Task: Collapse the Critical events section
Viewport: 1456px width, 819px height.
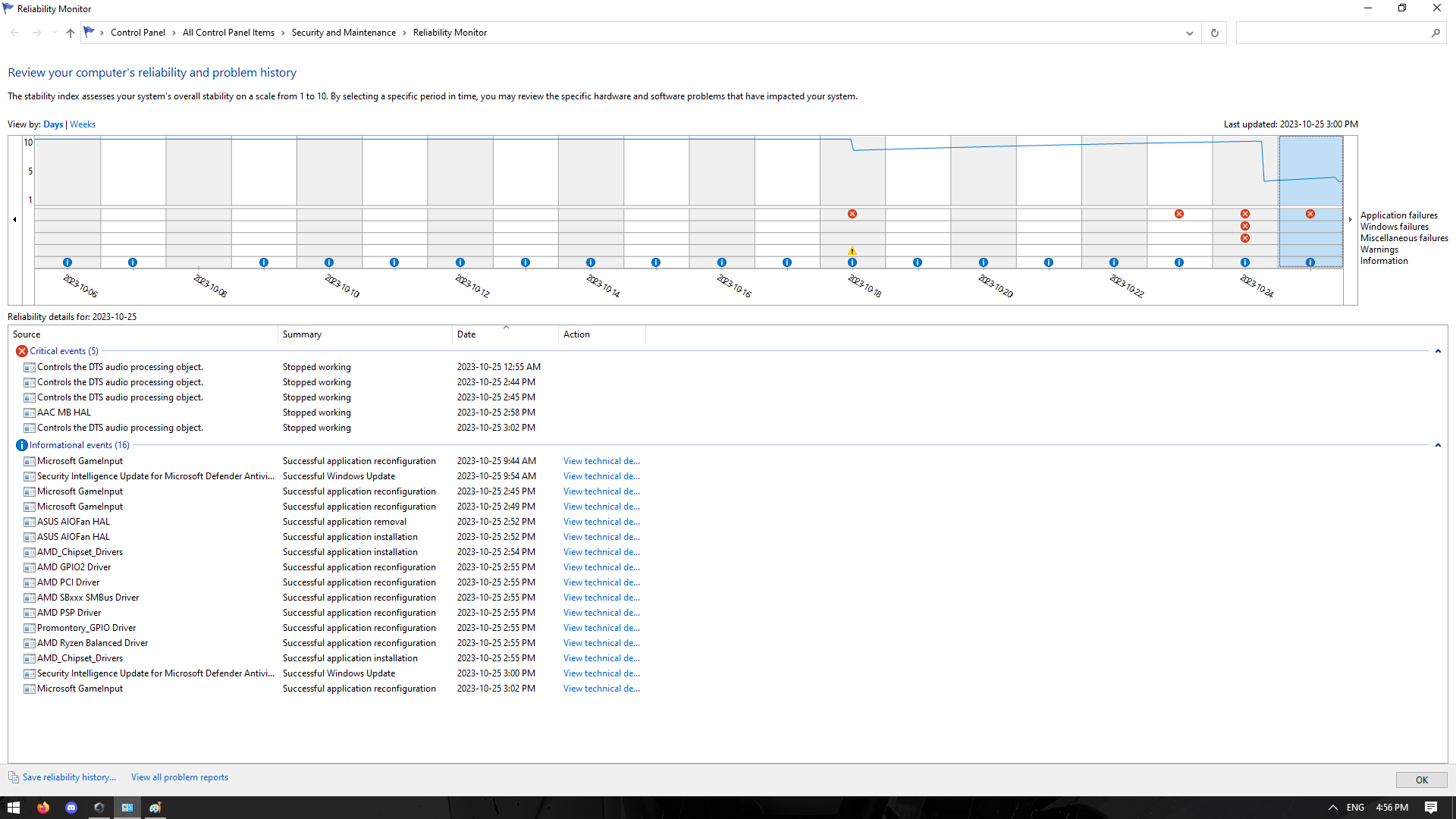Action: click(x=1438, y=350)
